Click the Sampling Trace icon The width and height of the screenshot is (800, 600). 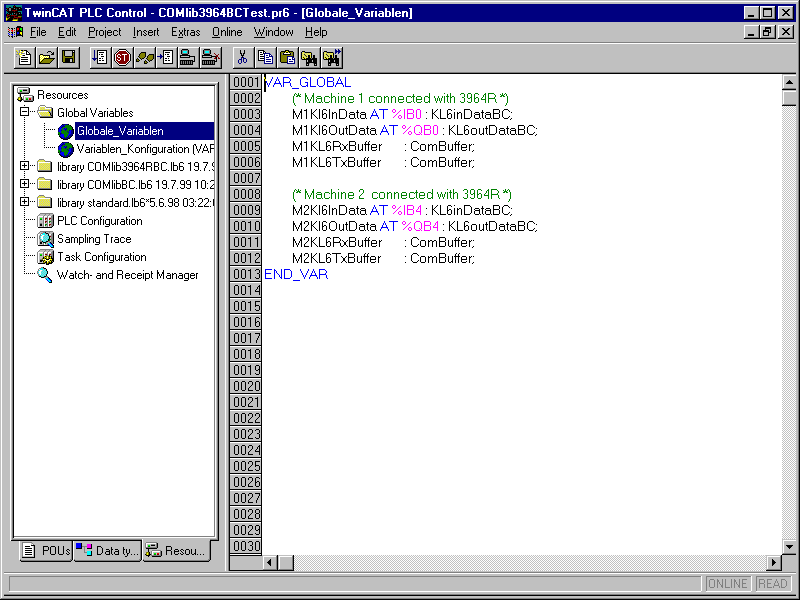(45, 239)
